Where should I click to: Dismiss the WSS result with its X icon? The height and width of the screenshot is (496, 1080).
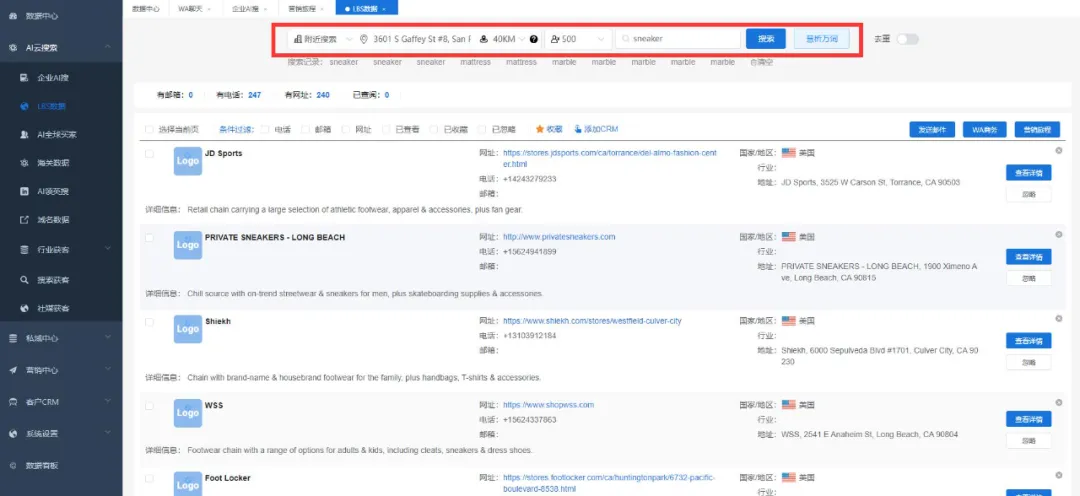[x=1059, y=402]
